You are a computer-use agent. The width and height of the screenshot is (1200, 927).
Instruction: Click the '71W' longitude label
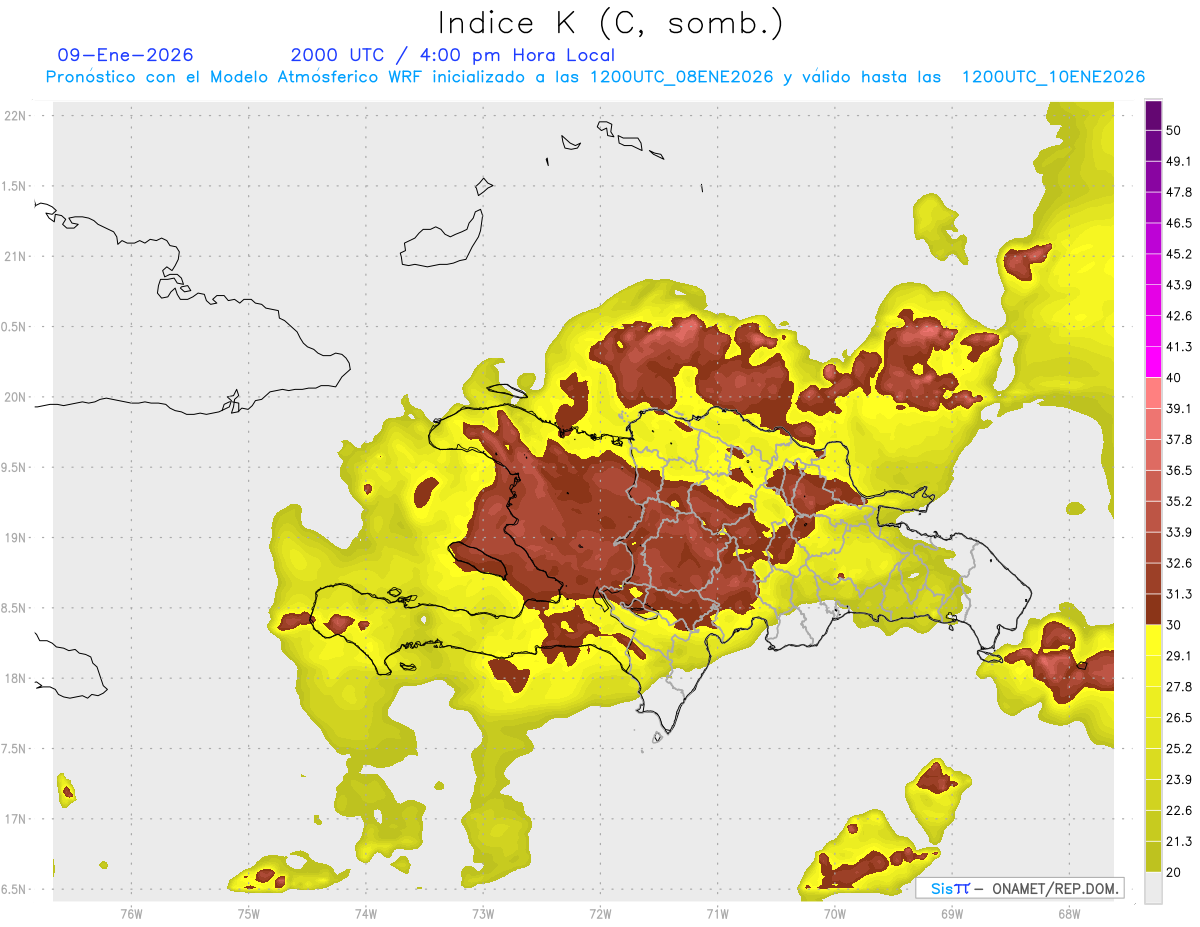point(717,913)
